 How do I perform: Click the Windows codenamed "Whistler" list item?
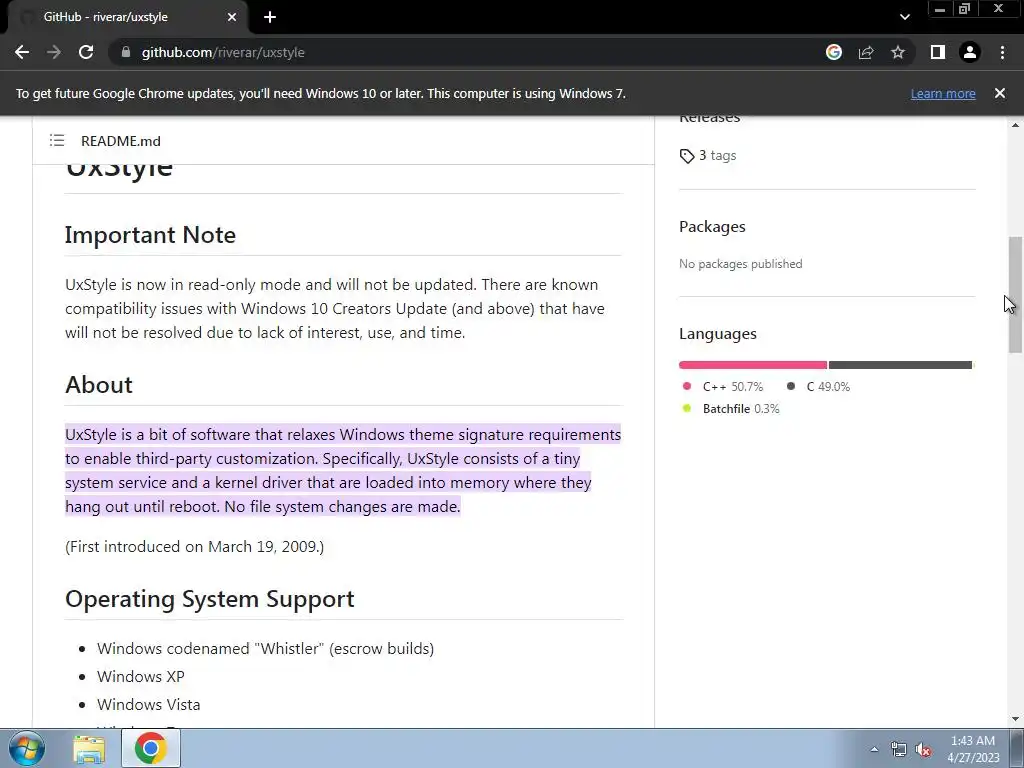point(265,648)
